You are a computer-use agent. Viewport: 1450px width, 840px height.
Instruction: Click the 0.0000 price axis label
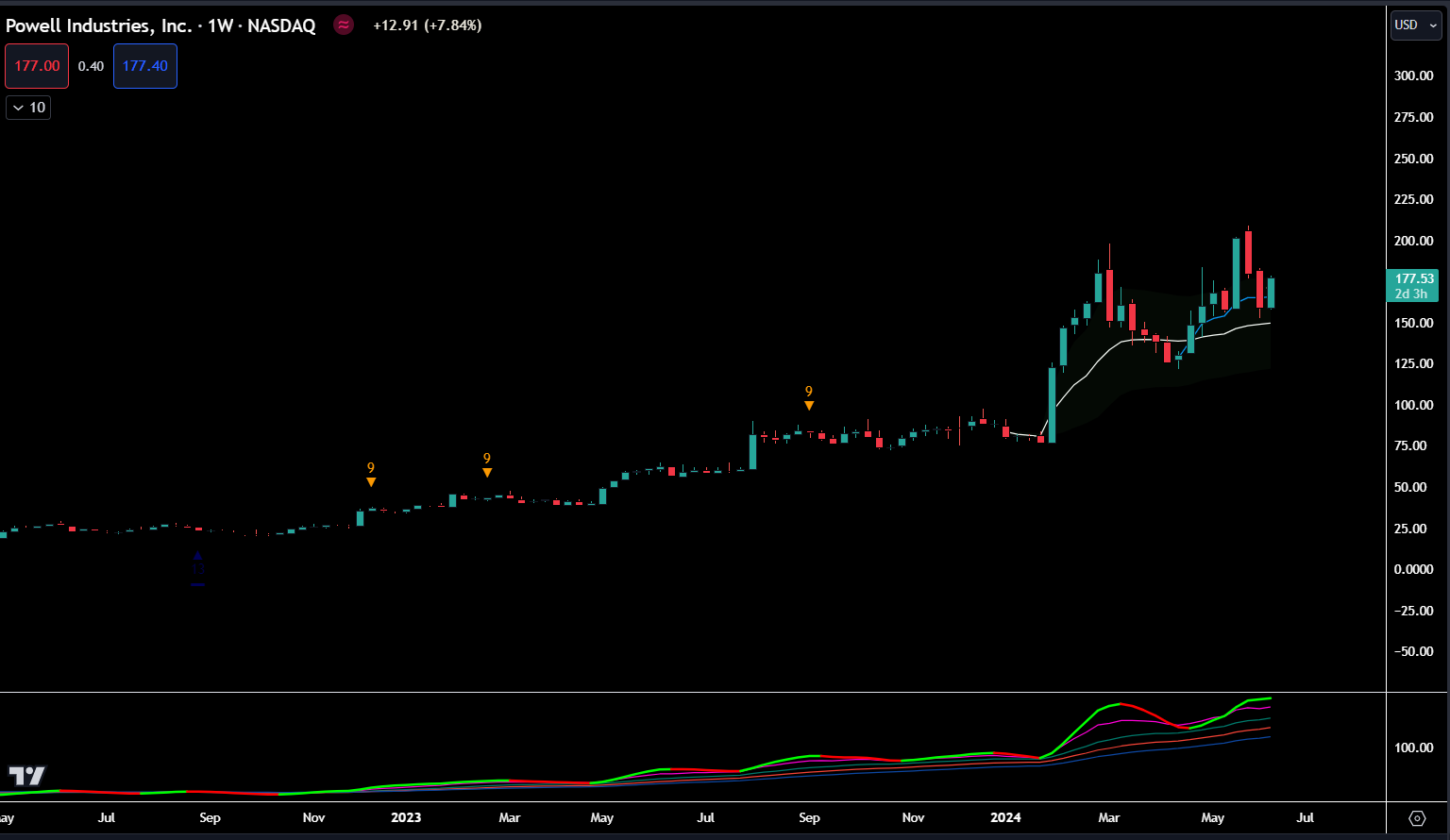(1414, 569)
